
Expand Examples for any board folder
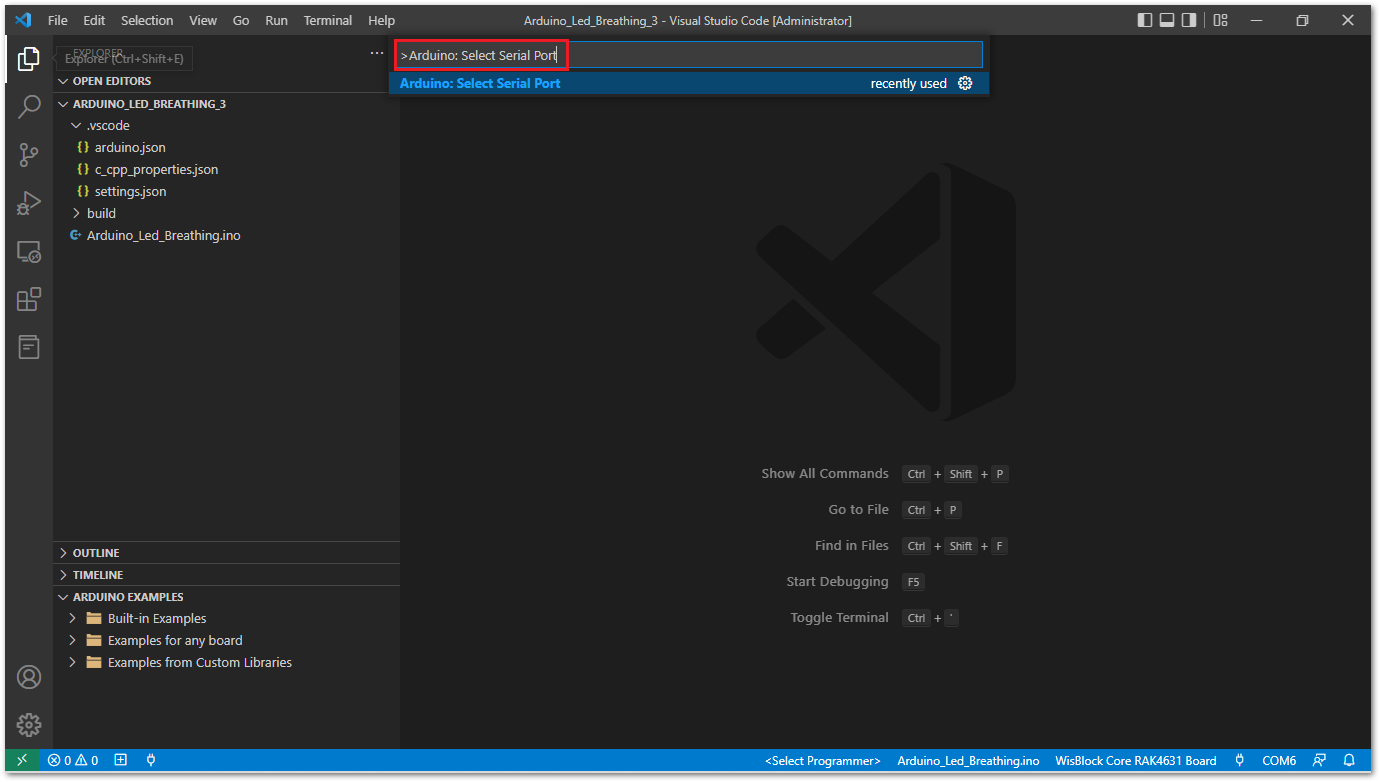(x=226, y=641)
